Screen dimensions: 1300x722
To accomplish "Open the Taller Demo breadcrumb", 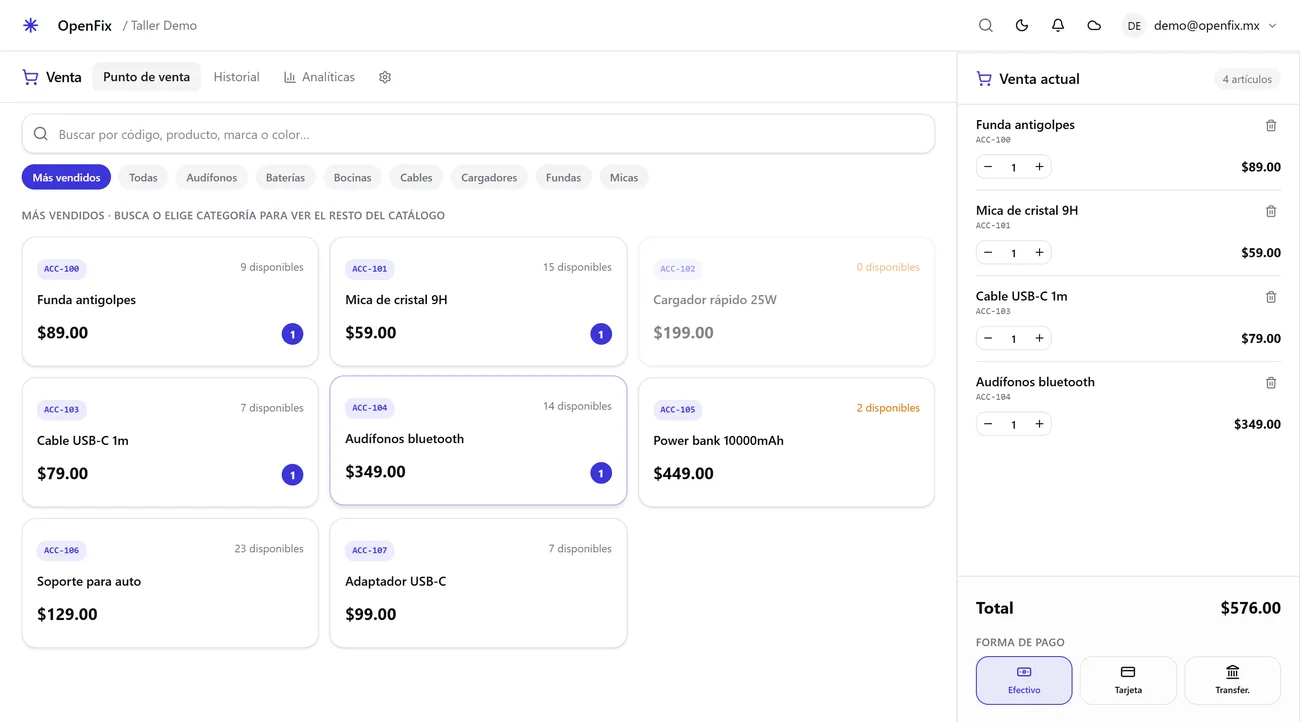I will click(164, 26).
